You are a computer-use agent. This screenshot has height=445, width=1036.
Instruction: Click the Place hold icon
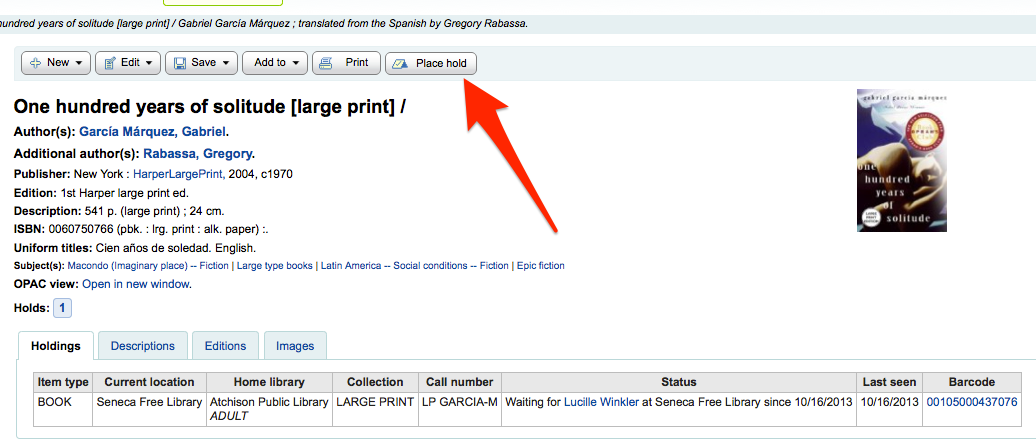400,63
